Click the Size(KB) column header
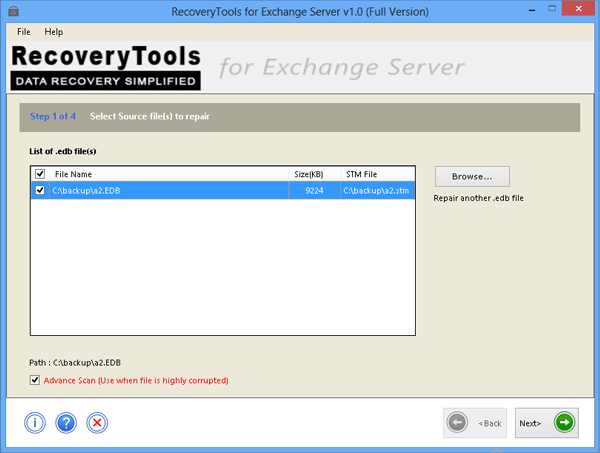 314,174
